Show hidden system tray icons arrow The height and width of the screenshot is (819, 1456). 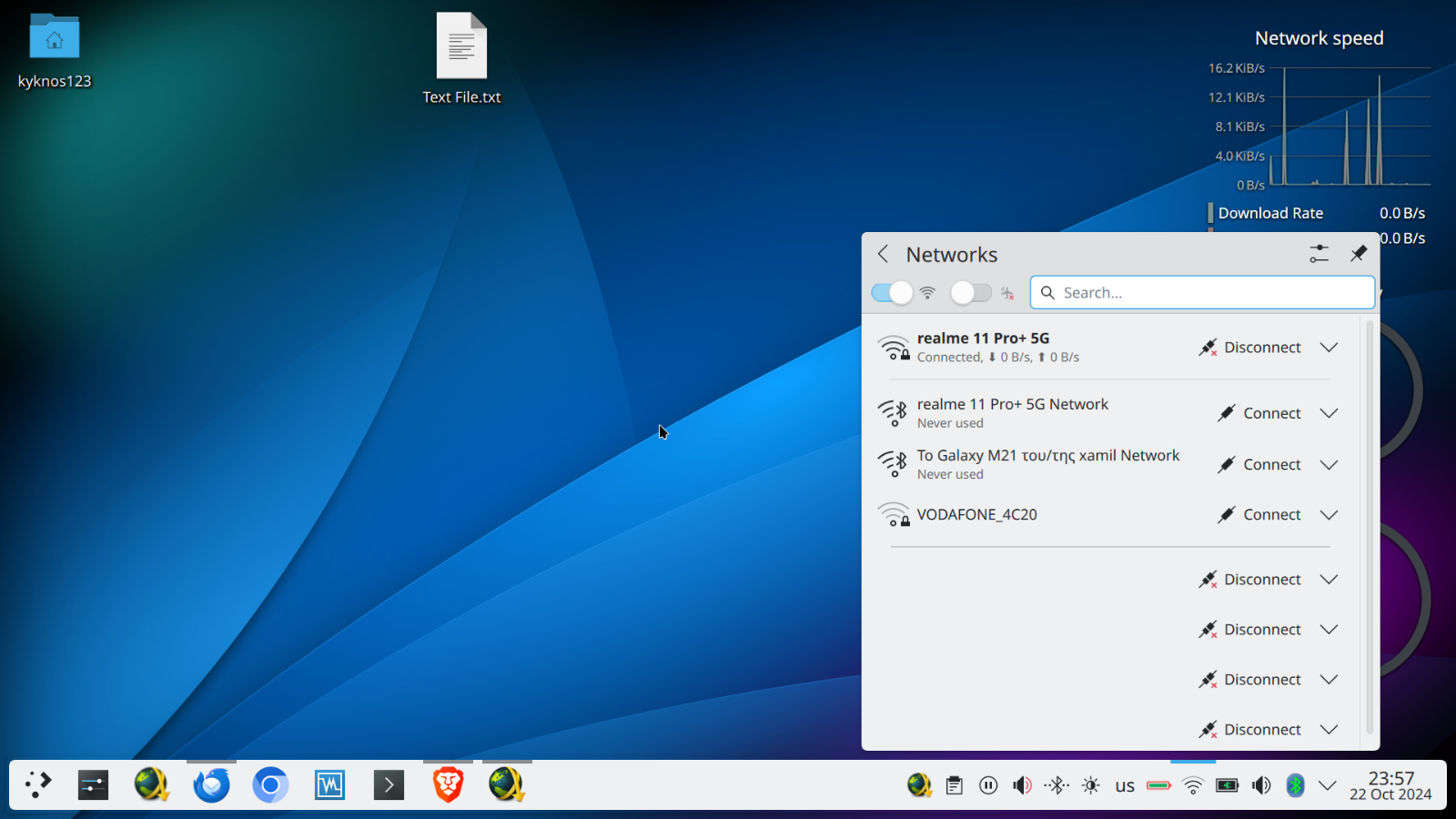[x=1328, y=785]
